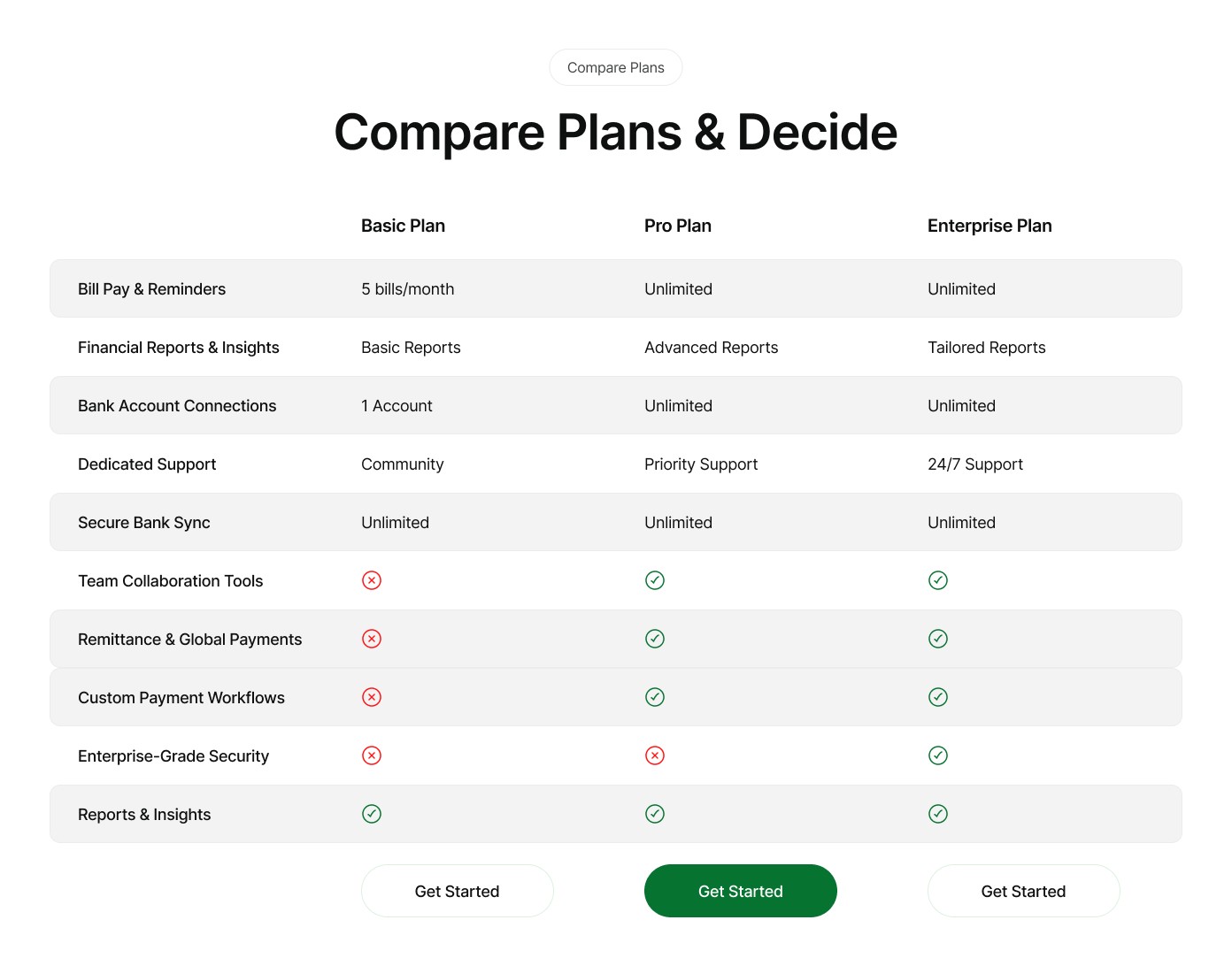This screenshot has width=1232, height=966.
Task: Click Enterprise Plan's Reports & Insights check icon
Action: [x=938, y=814]
